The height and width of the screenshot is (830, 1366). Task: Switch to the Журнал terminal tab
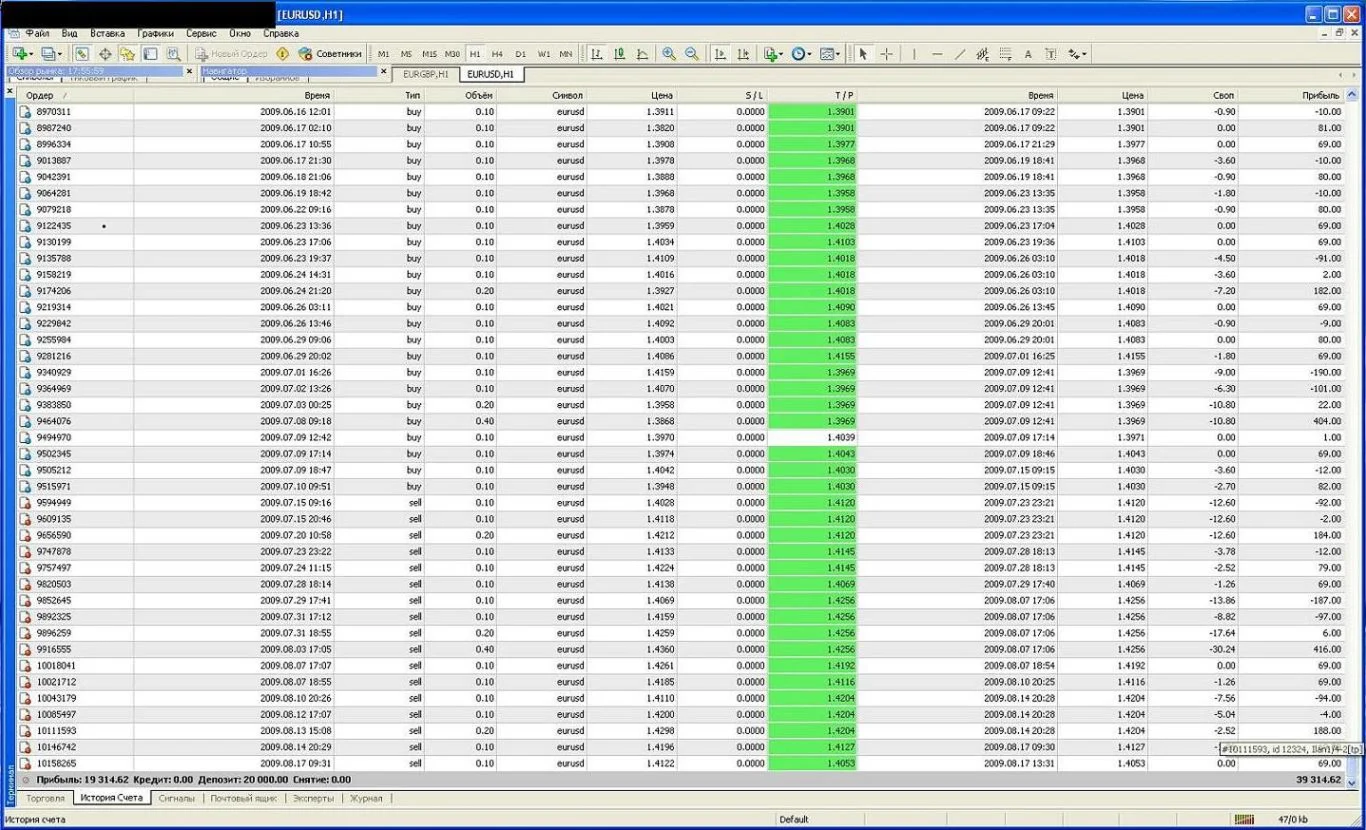coord(366,798)
